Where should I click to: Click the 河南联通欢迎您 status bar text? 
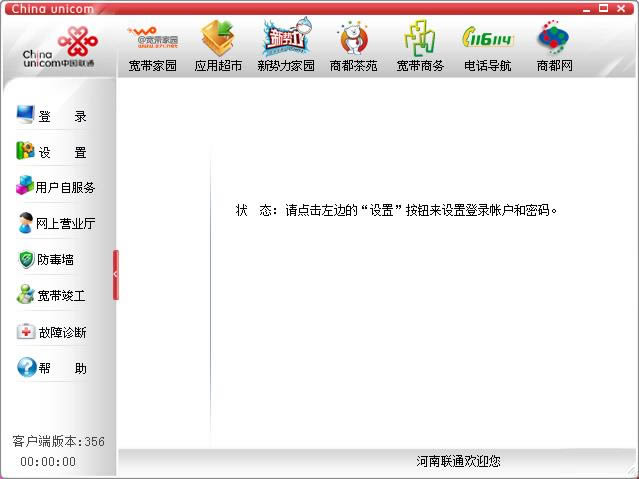[458, 461]
